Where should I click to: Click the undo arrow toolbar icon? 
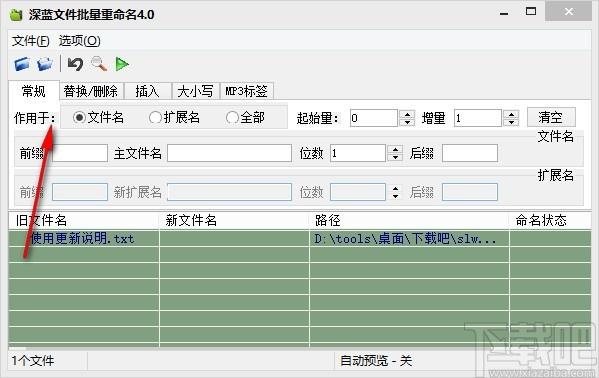click(x=75, y=64)
